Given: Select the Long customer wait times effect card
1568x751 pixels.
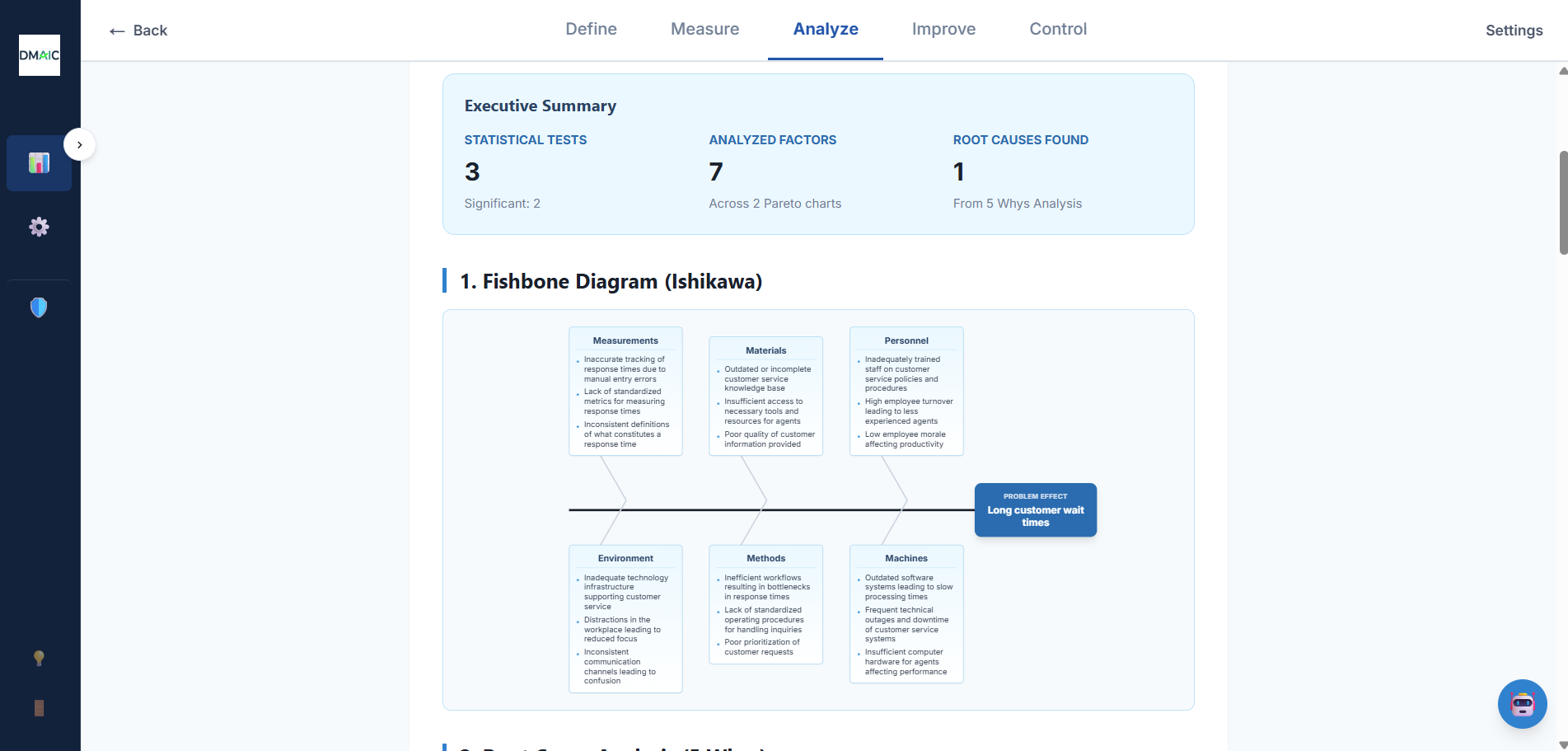Looking at the screenshot, I should (1035, 509).
